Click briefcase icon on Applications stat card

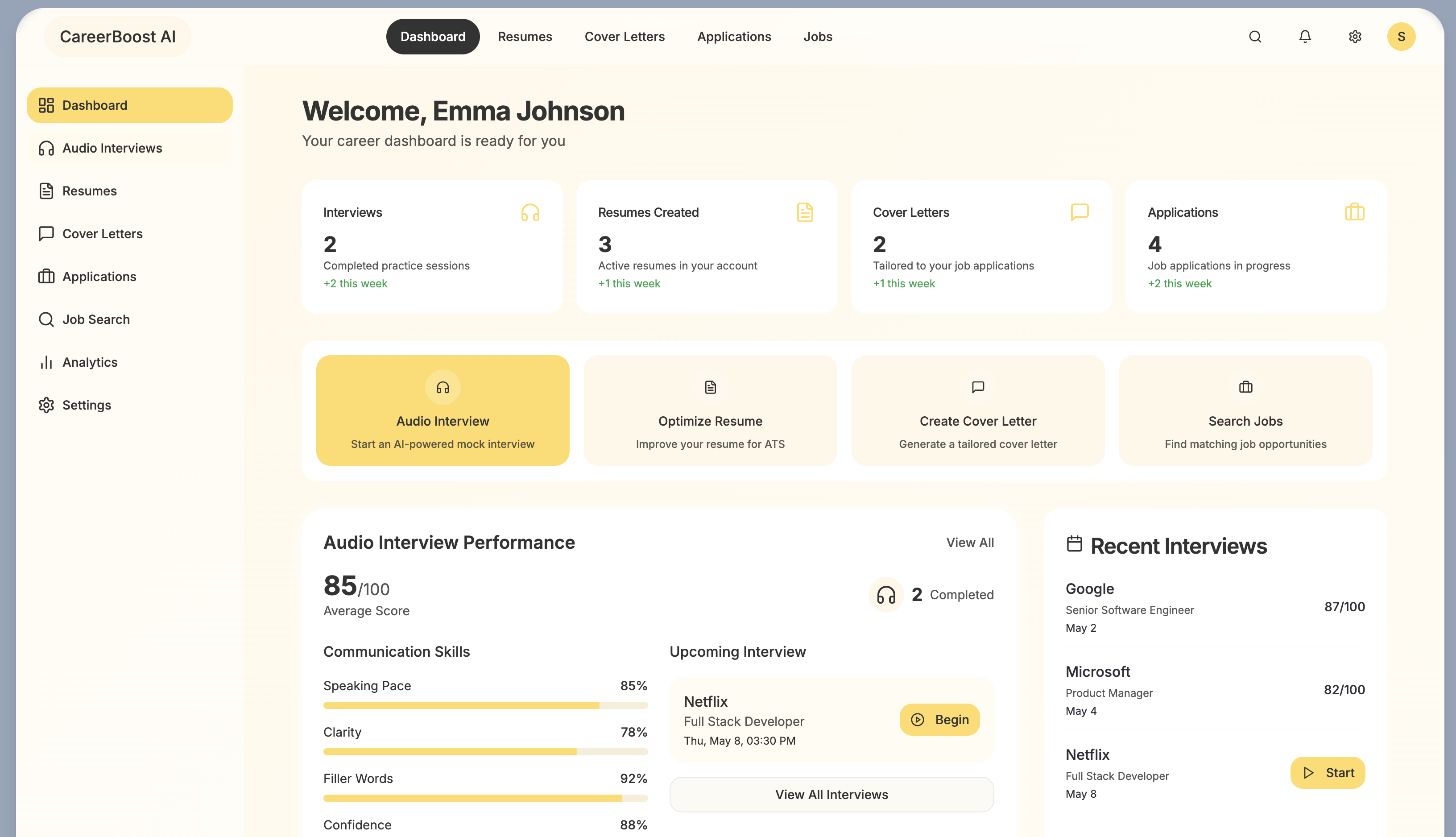(1354, 212)
